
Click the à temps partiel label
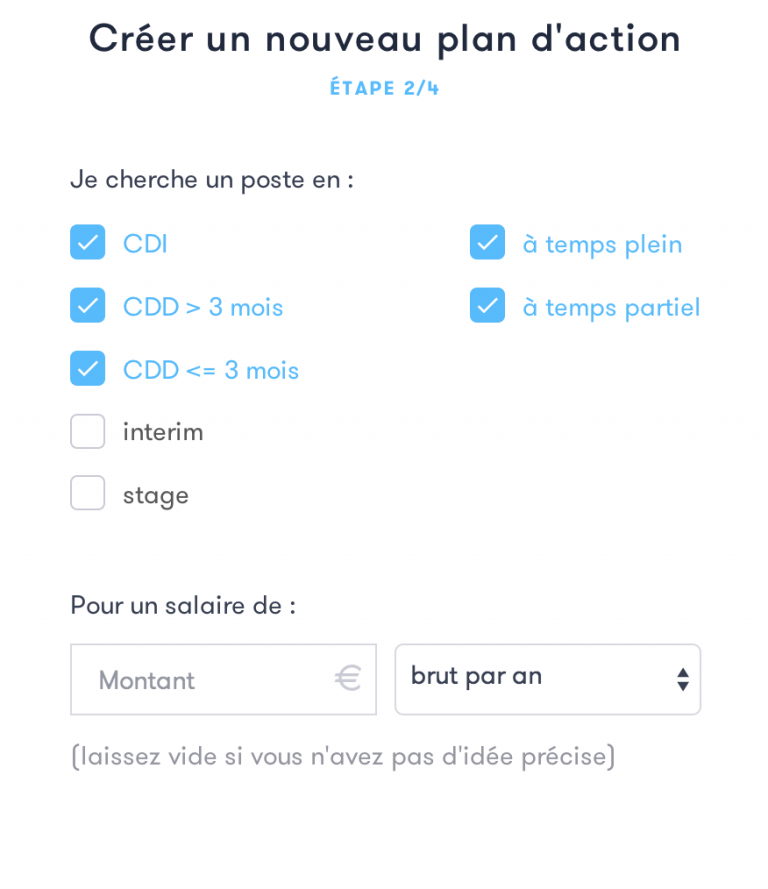(611, 307)
